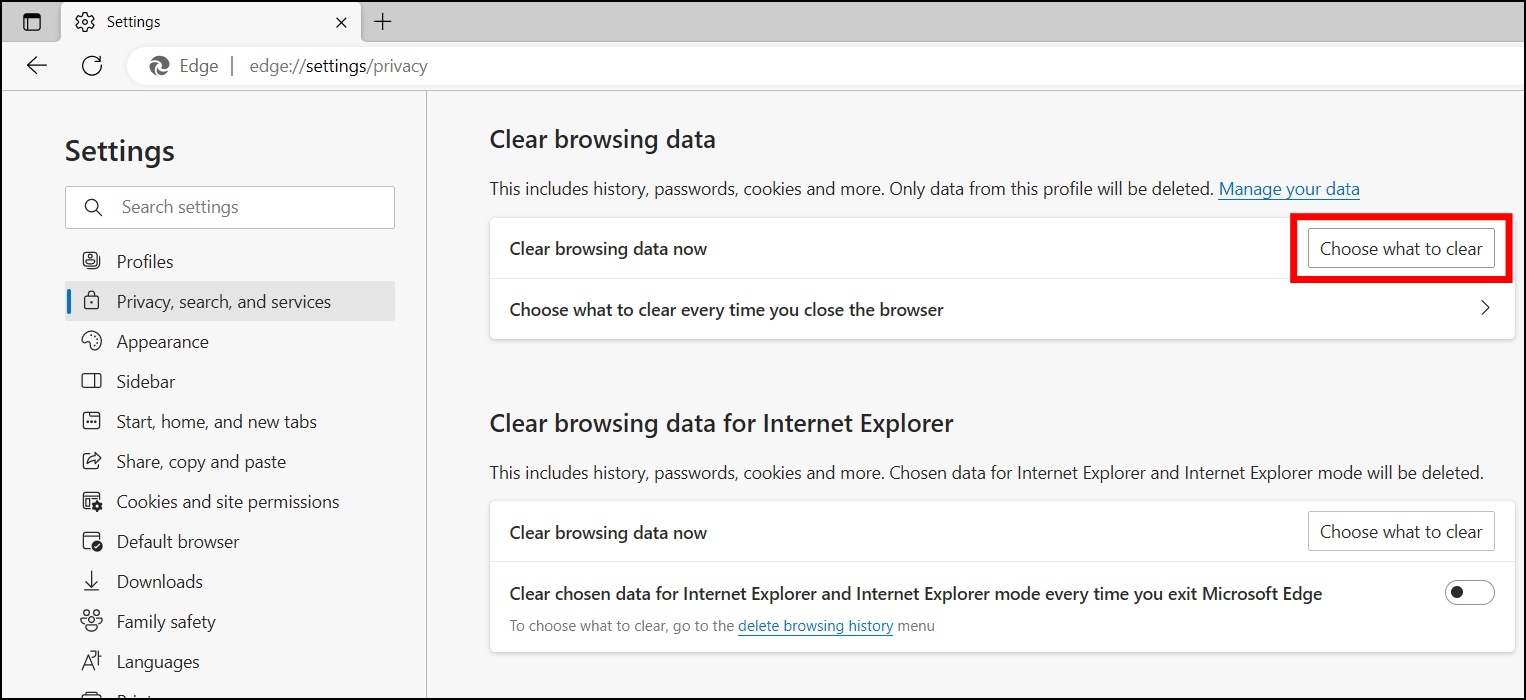Click the Start, home, and new tabs icon
Image resolution: width=1526 pixels, height=700 pixels.
click(x=91, y=421)
